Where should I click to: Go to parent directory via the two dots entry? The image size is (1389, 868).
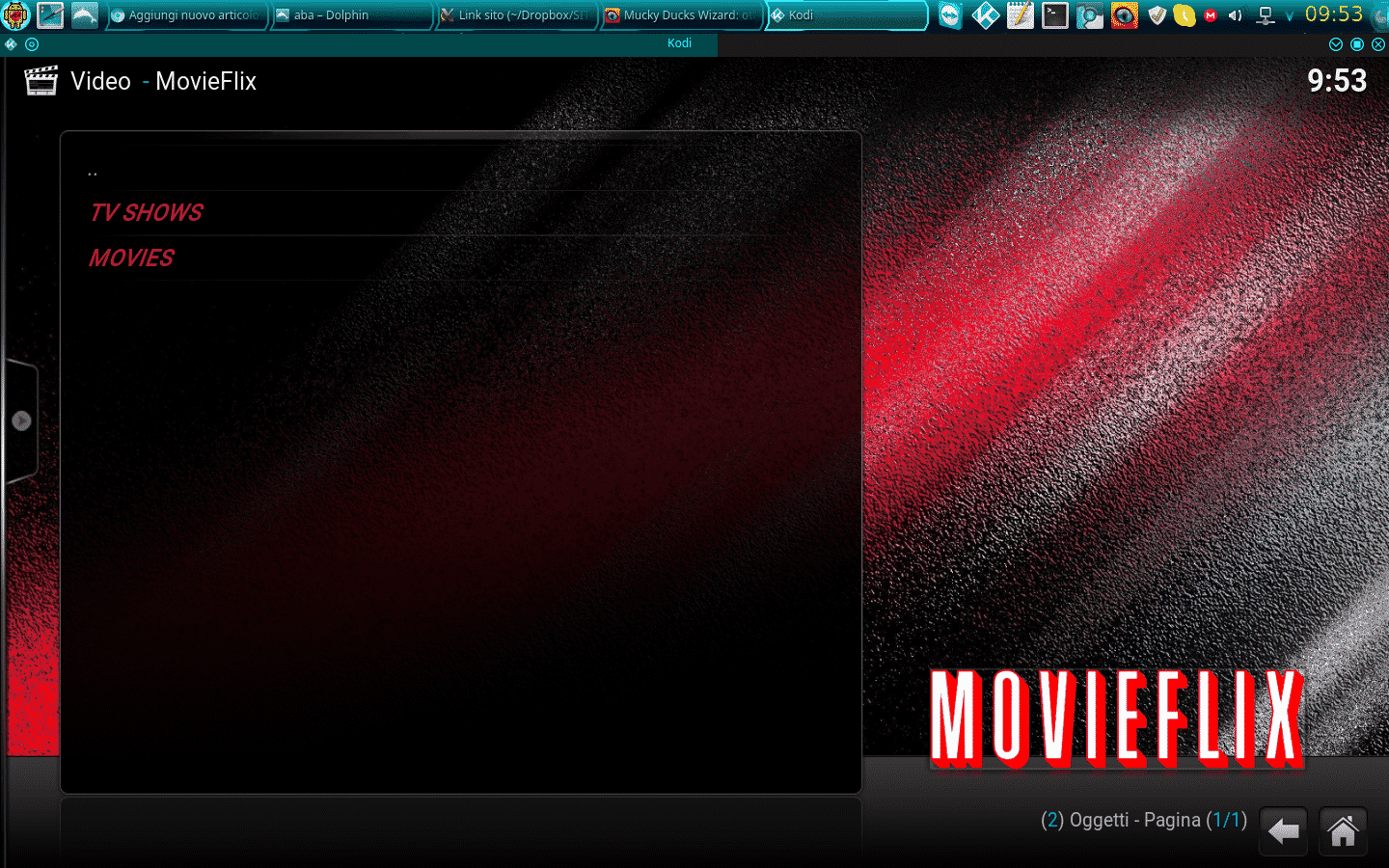click(x=461, y=170)
